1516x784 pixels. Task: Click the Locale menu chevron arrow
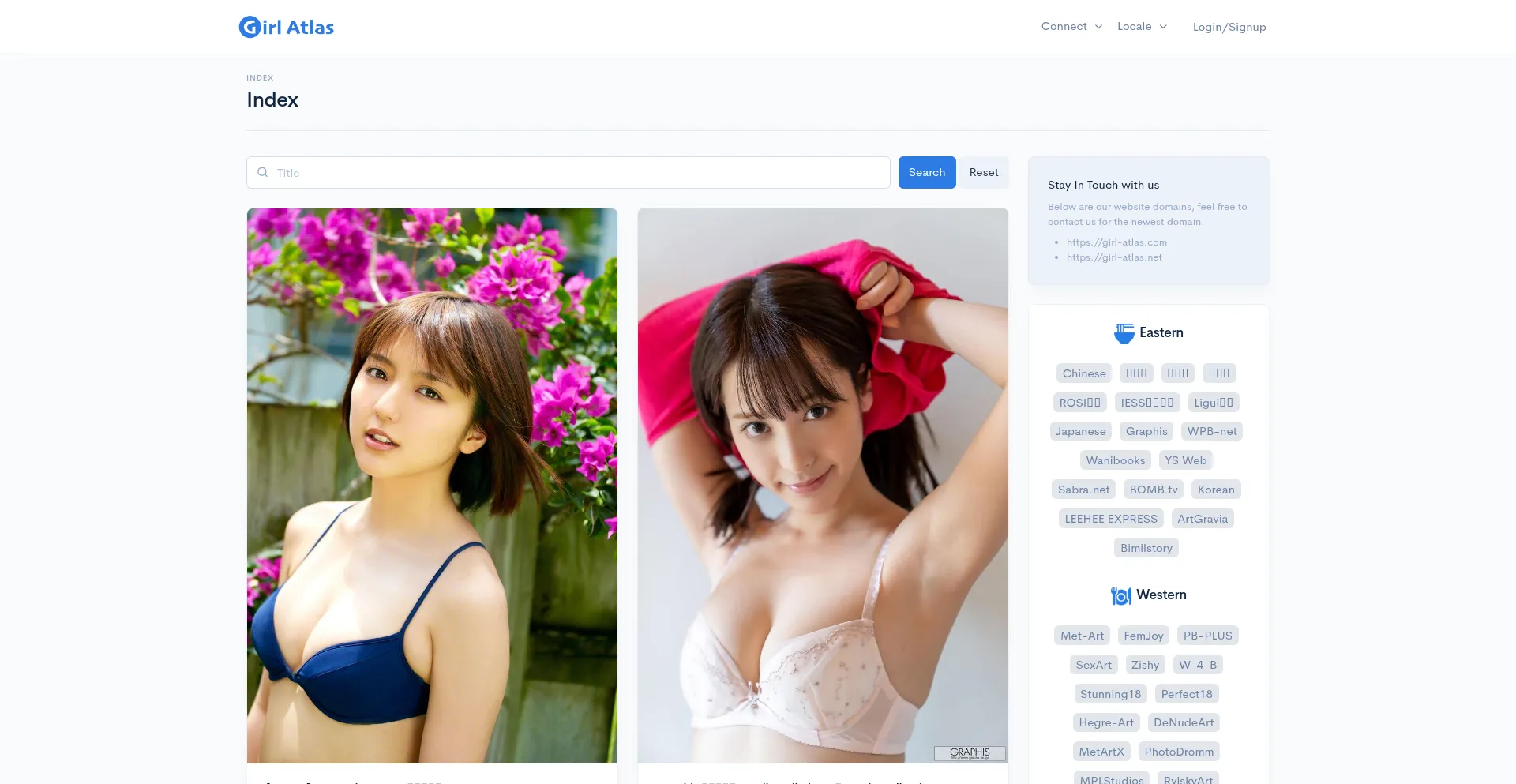[1163, 27]
